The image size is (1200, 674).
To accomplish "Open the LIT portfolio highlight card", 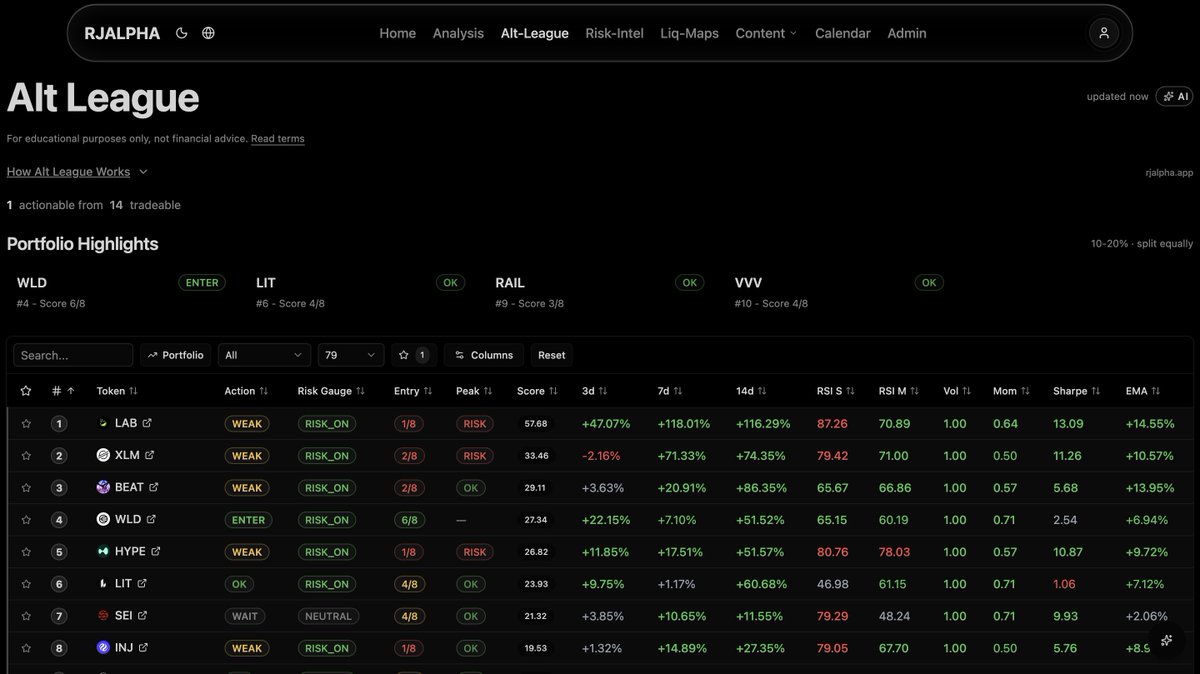I will click(x=360, y=292).
